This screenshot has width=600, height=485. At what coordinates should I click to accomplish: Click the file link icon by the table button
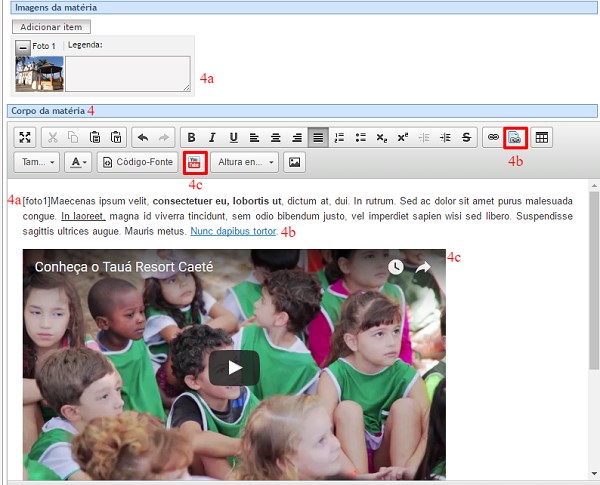pyautogui.click(x=515, y=138)
